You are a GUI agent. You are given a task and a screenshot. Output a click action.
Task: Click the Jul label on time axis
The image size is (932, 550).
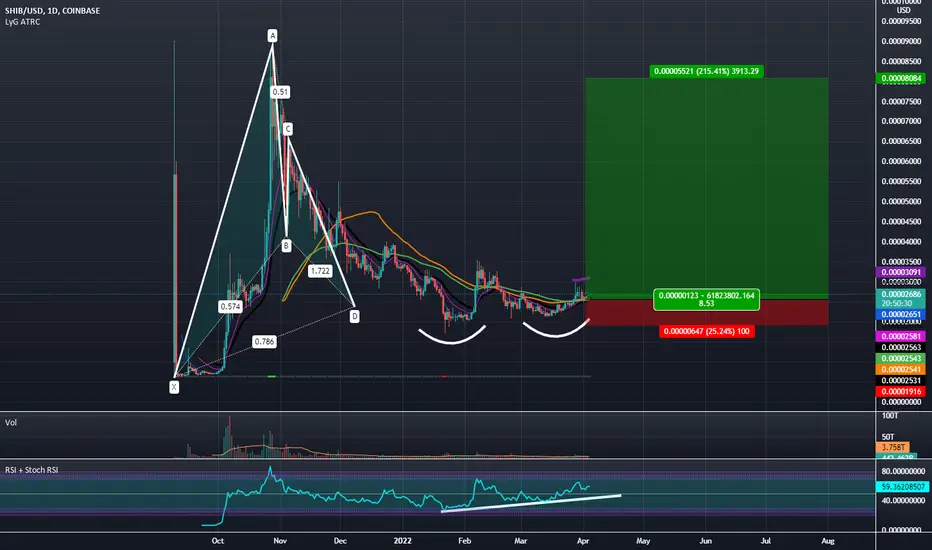766,541
